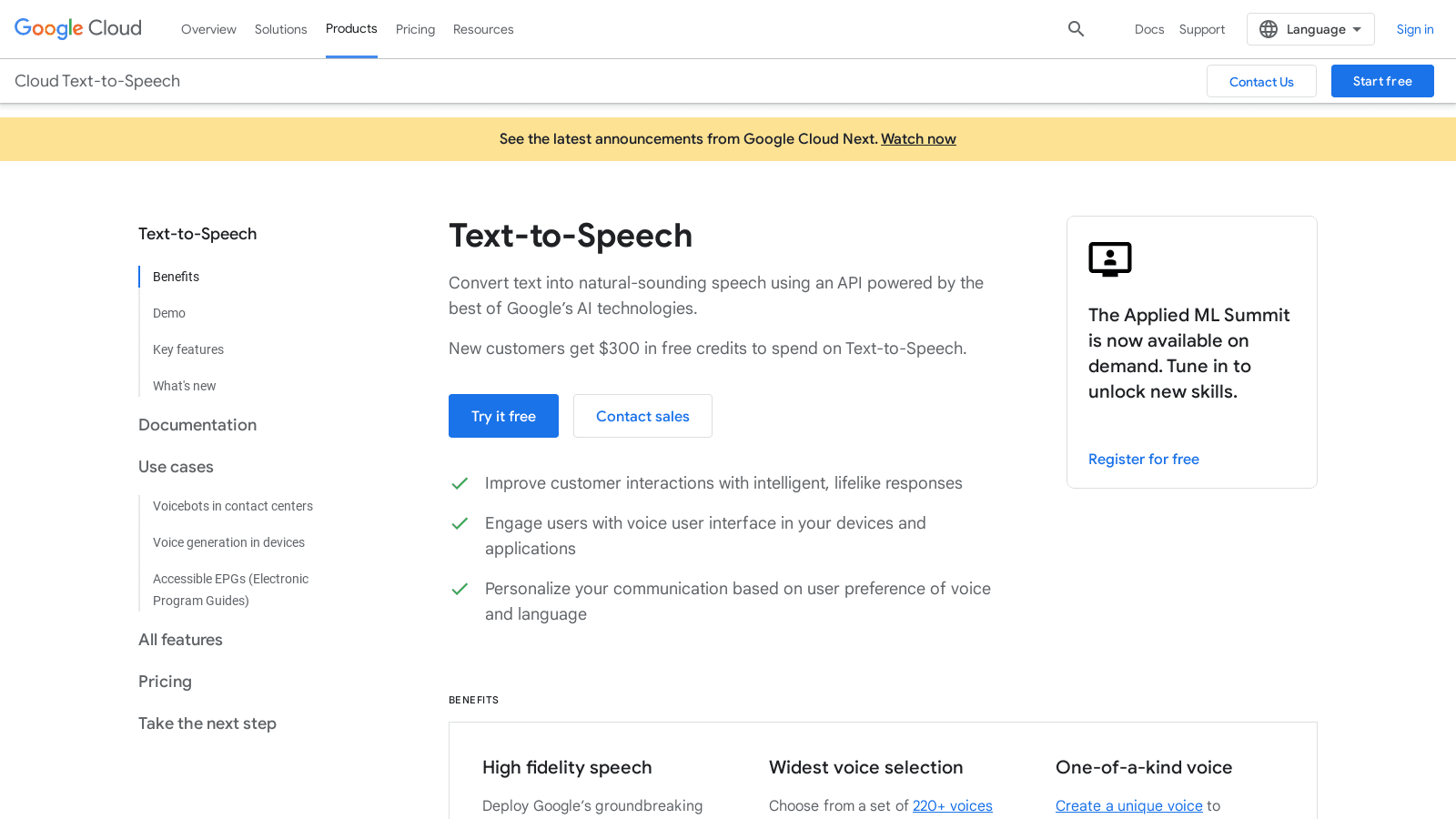The height and width of the screenshot is (819, 1456).
Task: Go to Docs
Action: [x=1149, y=29]
